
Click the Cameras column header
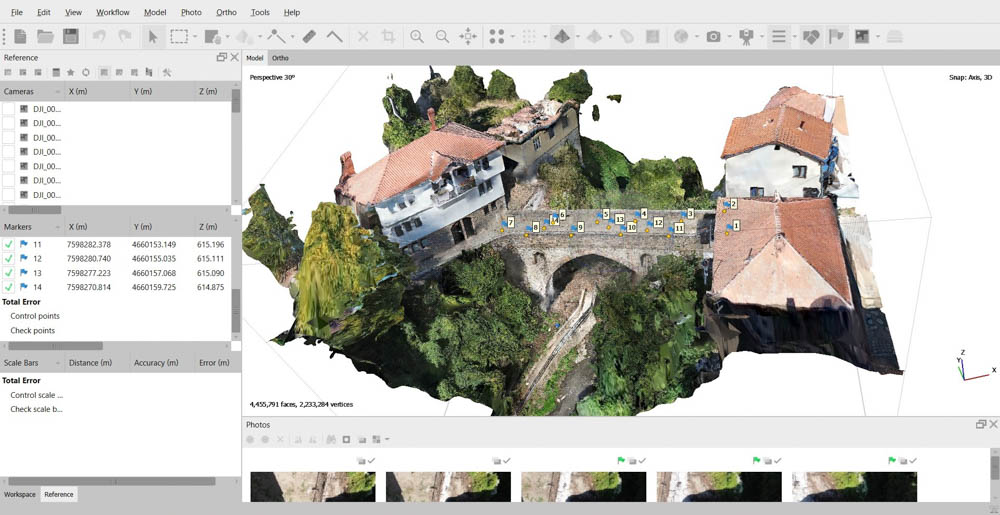pyautogui.click(x=32, y=92)
